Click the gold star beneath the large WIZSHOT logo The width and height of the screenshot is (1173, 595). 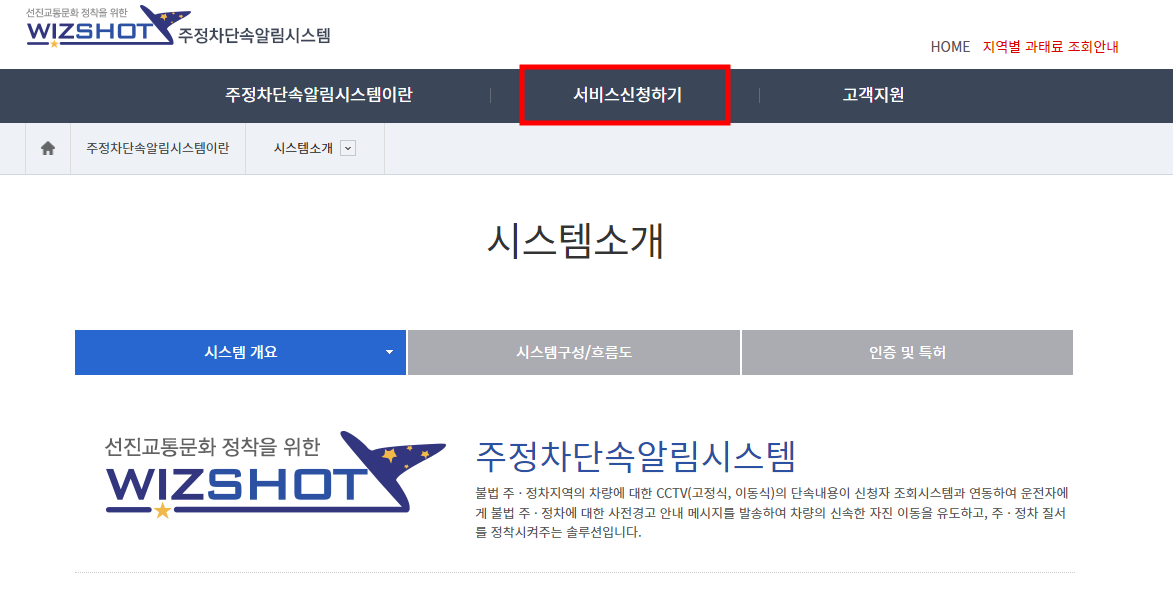pos(162,510)
